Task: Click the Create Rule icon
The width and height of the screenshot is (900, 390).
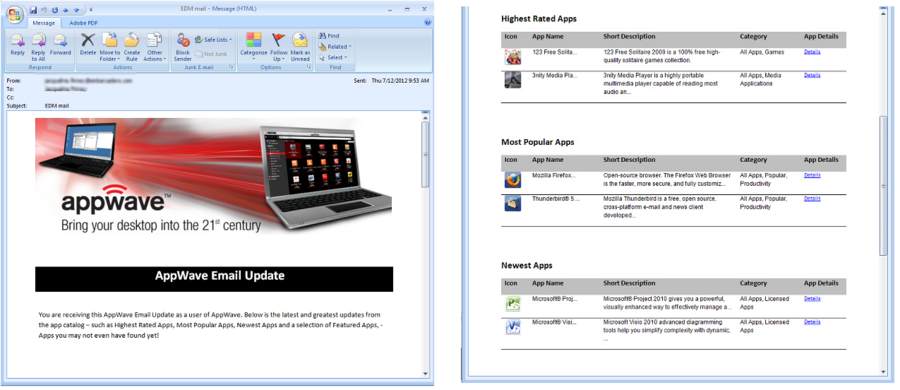Action: pos(131,47)
